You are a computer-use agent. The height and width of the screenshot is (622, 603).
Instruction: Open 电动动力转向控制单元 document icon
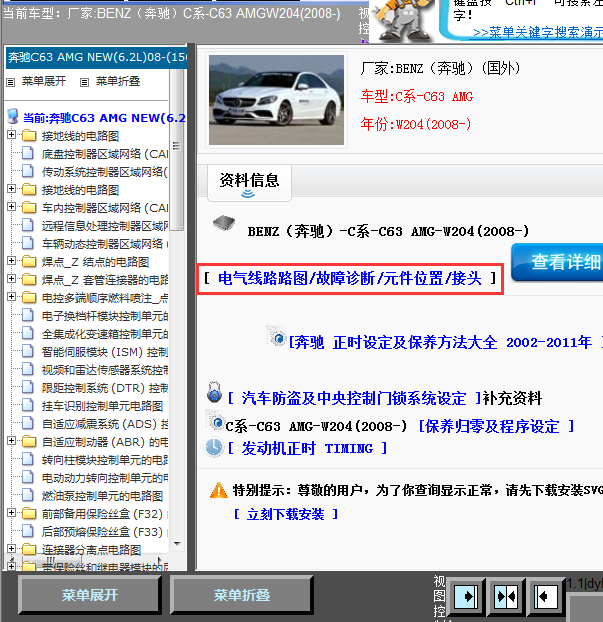(x=28, y=477)
